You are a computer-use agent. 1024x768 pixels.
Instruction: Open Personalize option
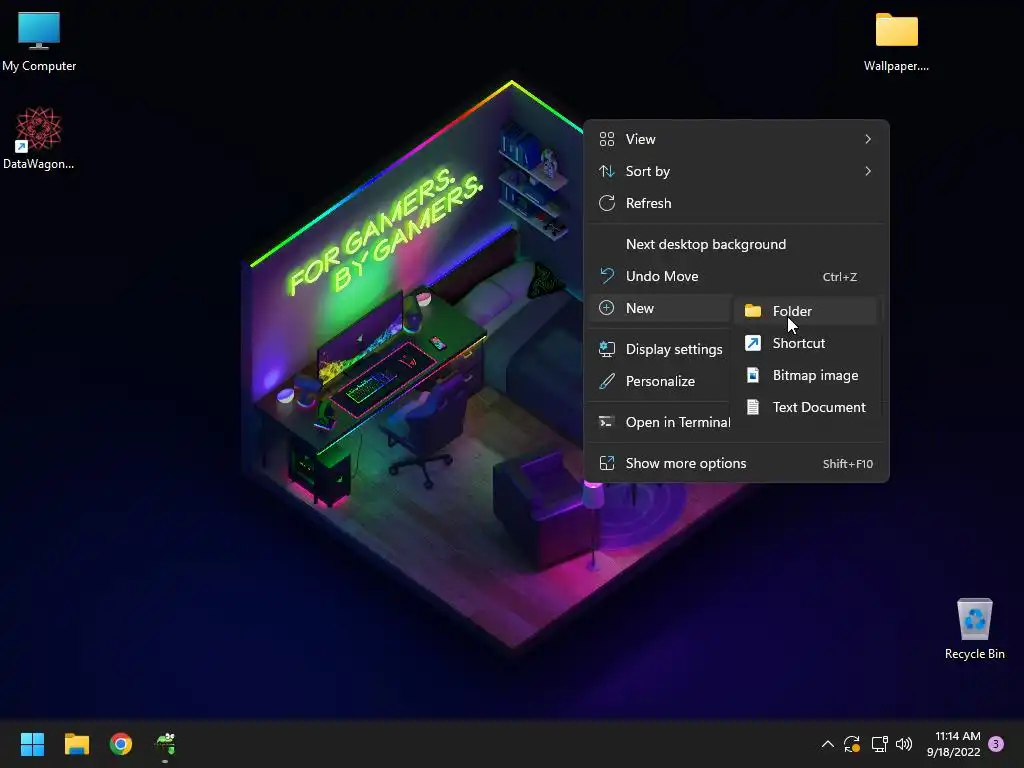pos(660,381)
